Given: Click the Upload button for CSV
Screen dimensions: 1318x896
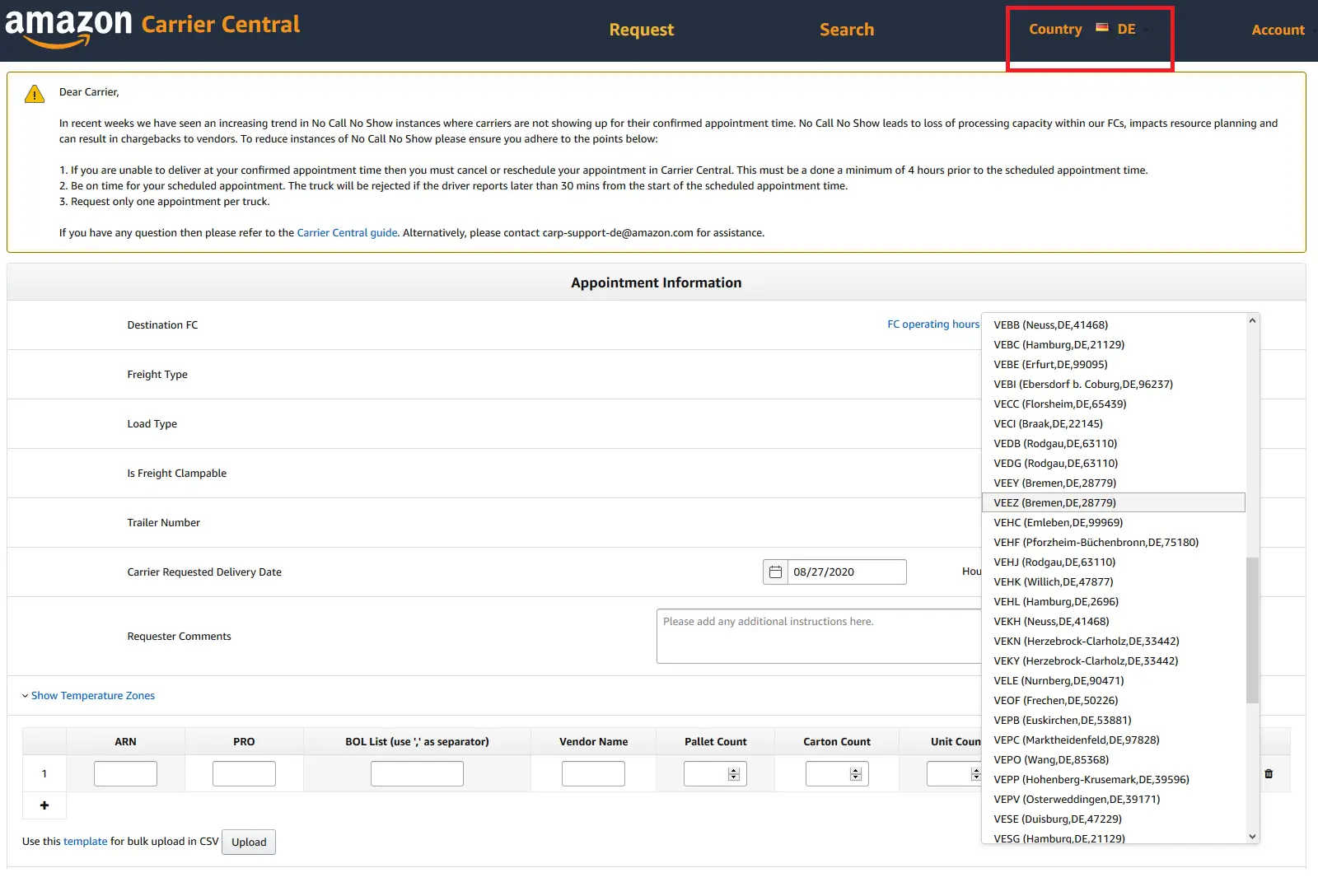Looking at the screenshot, I should [x=248, y=842].
